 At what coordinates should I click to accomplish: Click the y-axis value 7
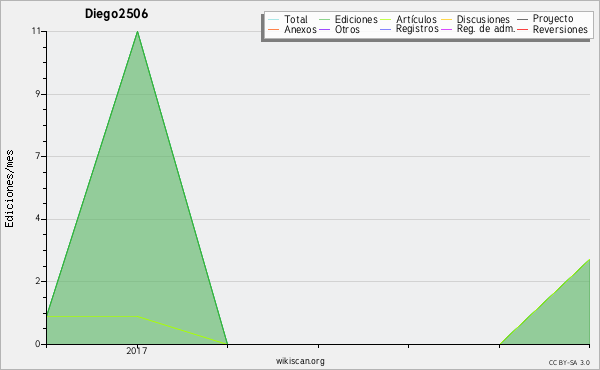38,156
